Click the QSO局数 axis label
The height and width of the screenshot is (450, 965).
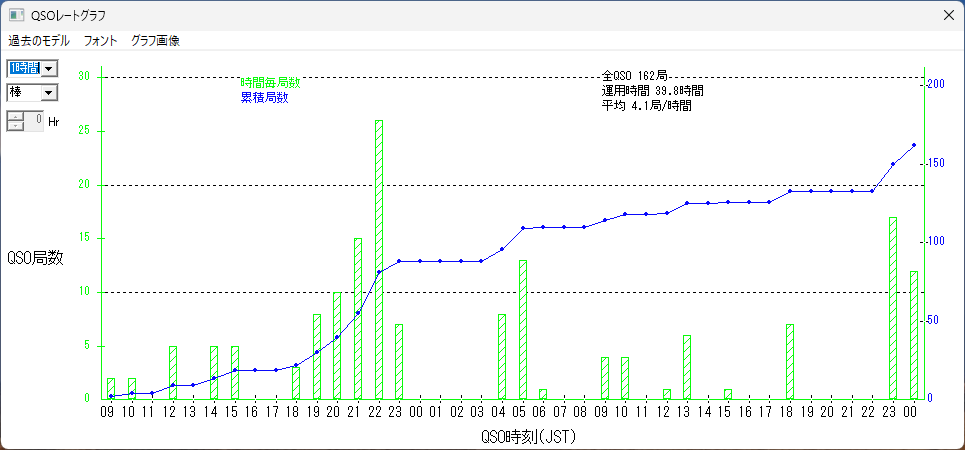[35, 258]
